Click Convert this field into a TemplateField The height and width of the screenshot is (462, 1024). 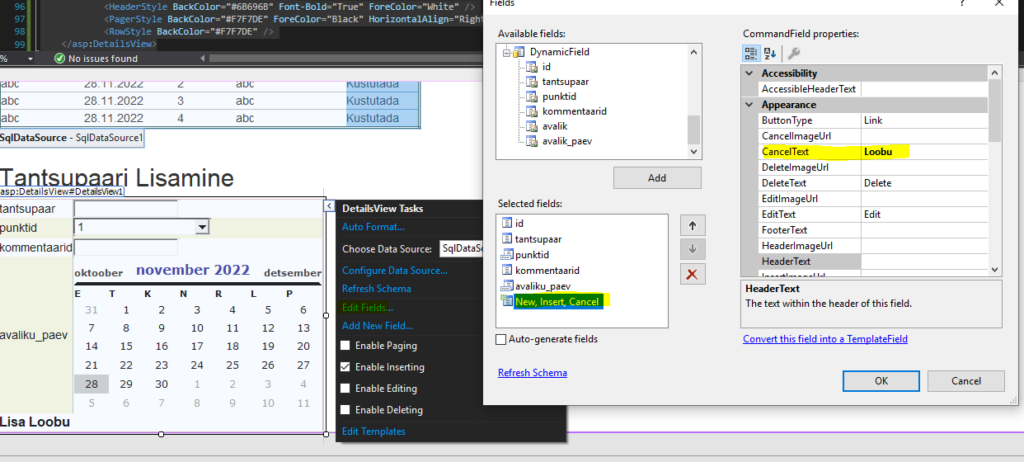825,339
